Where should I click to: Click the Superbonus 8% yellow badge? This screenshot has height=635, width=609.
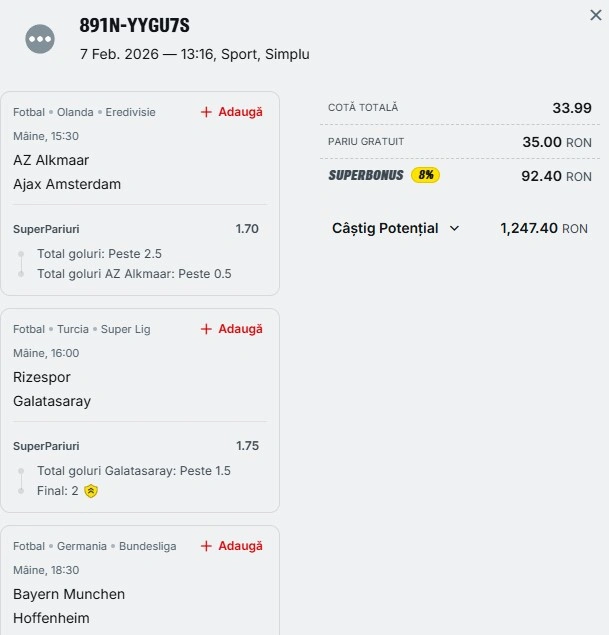click(425, 175)
